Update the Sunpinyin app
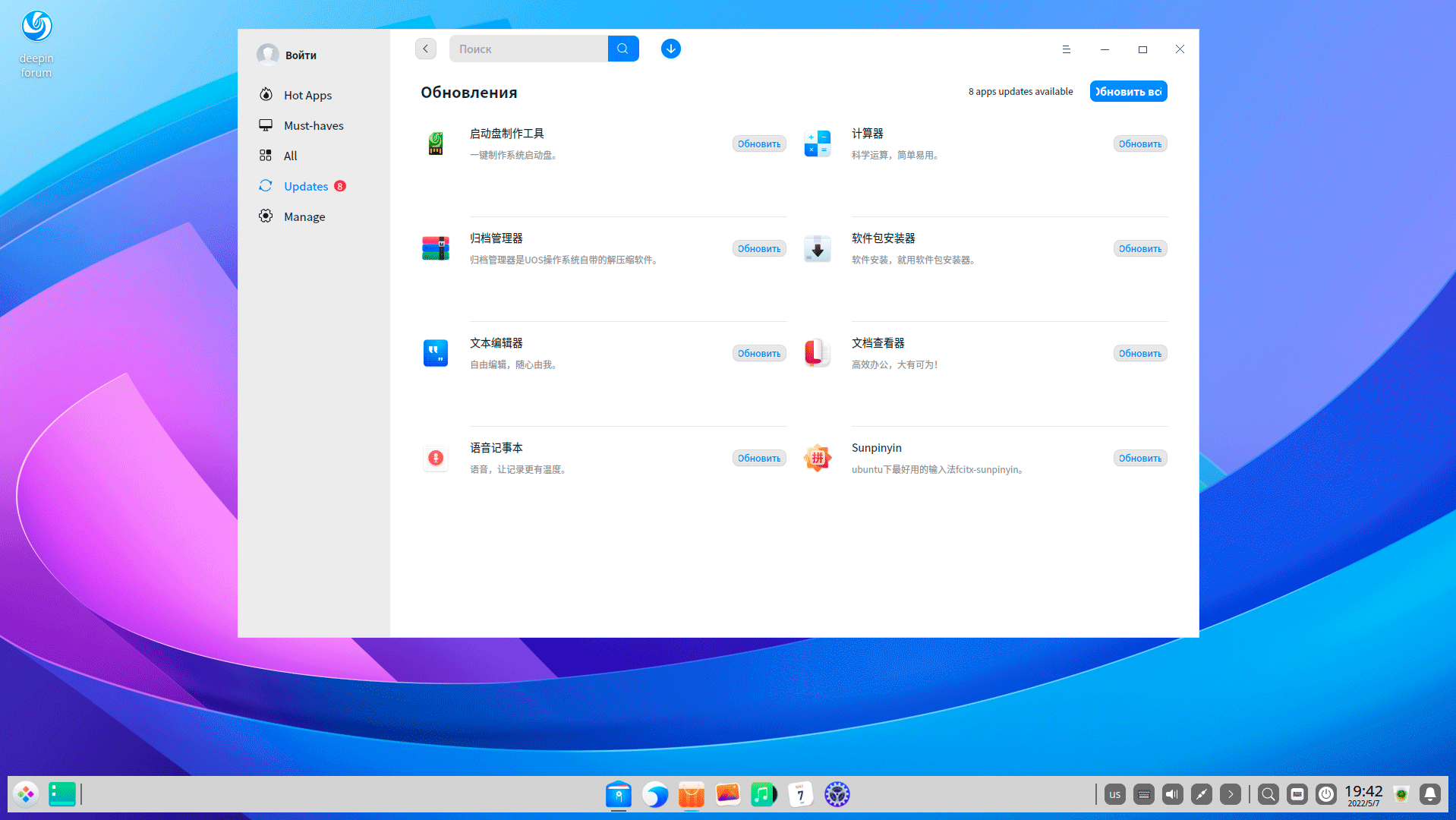 click(1139, 458)
